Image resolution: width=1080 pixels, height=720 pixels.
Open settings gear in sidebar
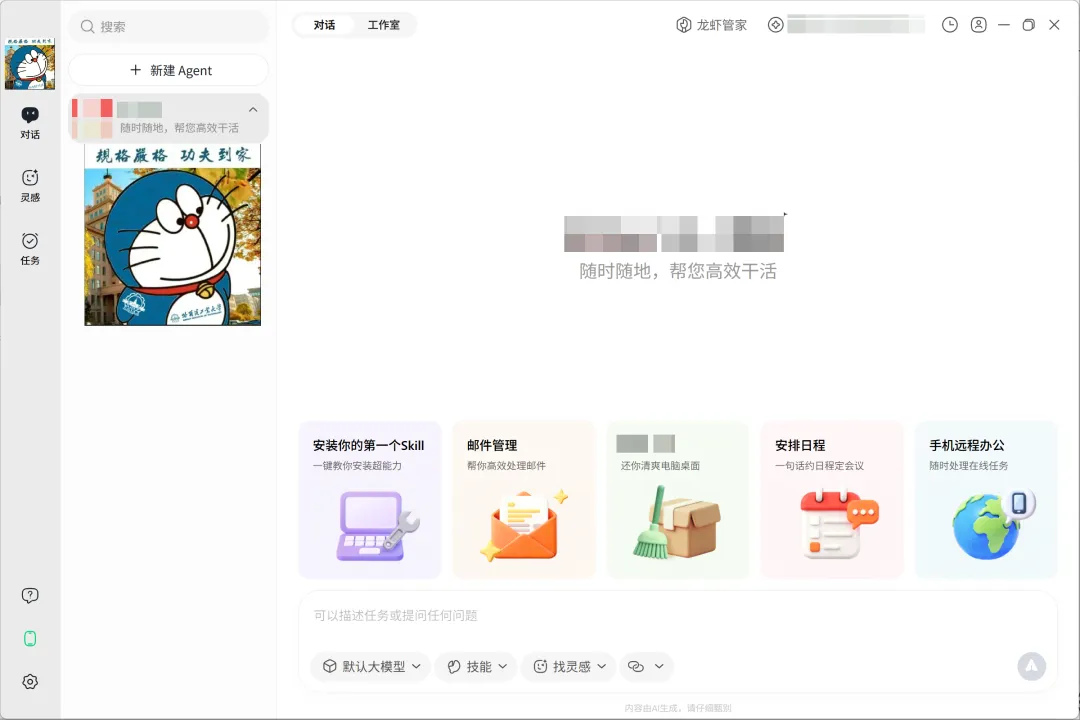coord(30,681)
